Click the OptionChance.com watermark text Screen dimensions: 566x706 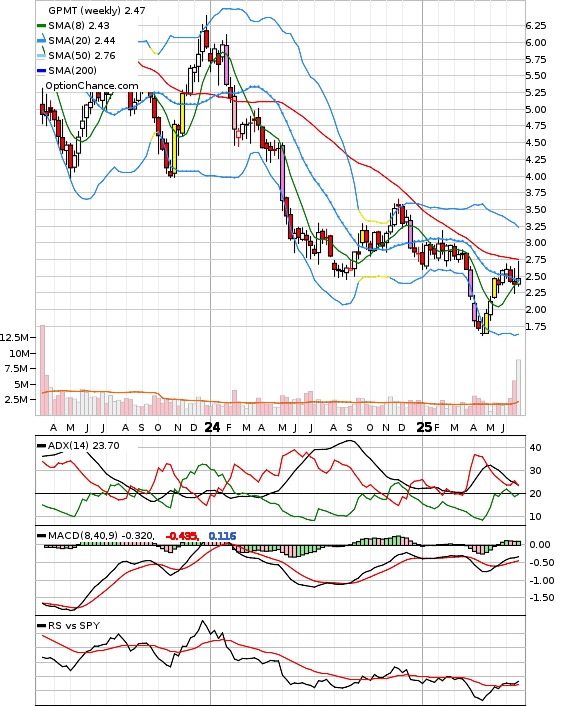click(x=92, y=86)
